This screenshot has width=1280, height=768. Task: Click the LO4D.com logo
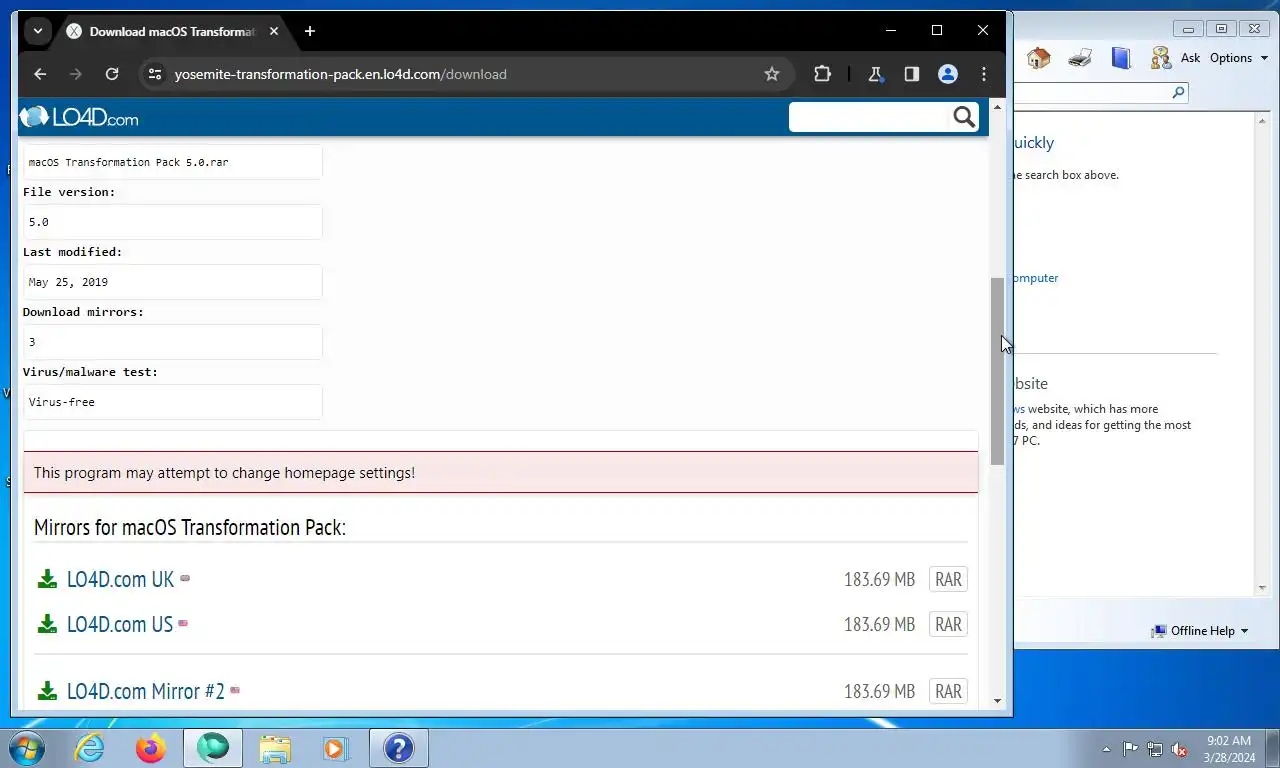pos(79,118)
